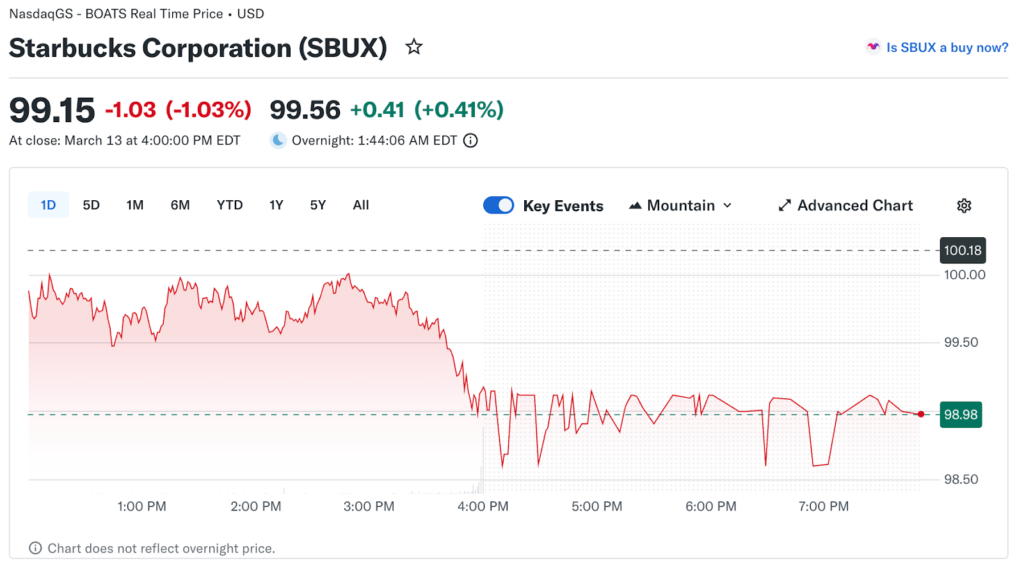Click the expand arrows icon for Advanced Chart
The height and width of the screenshot is (575, 1024).
point(785,205)
